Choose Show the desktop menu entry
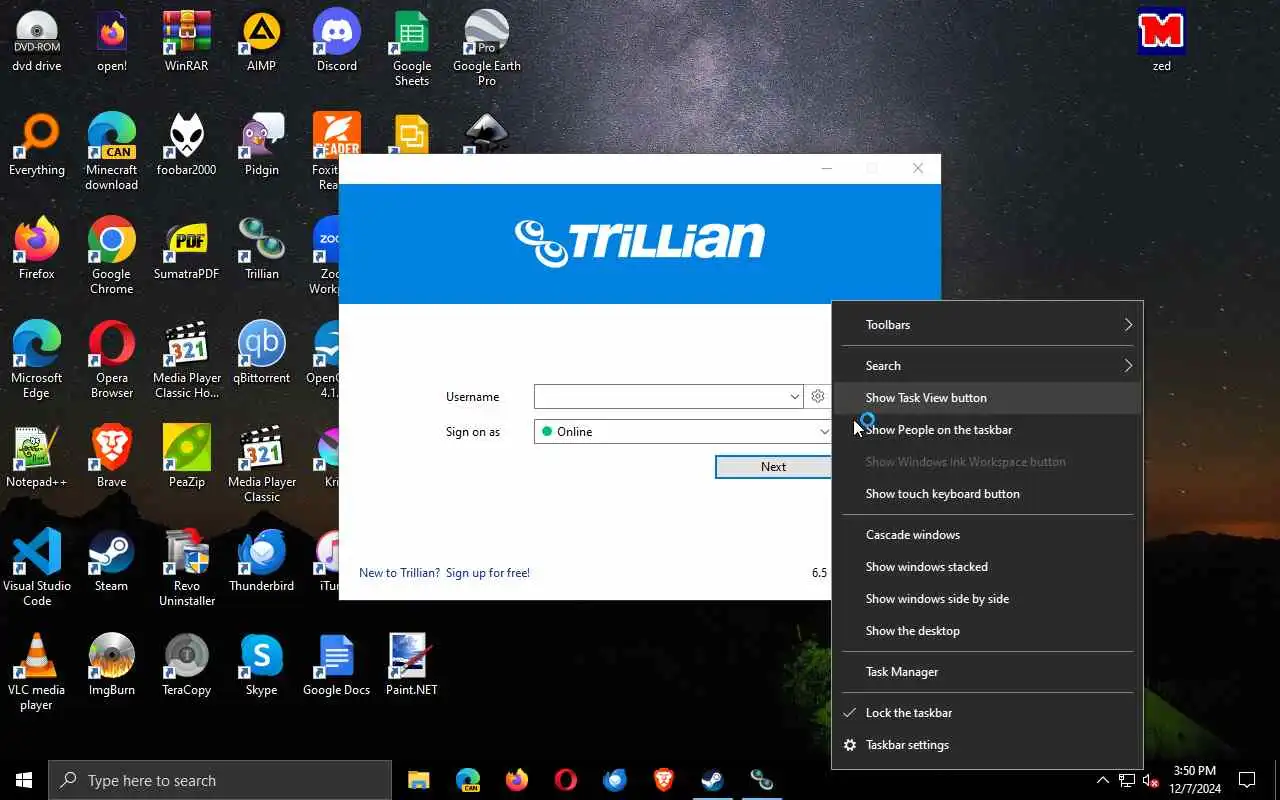This screenshot has height=800, width=1280. tap(987, 631)
